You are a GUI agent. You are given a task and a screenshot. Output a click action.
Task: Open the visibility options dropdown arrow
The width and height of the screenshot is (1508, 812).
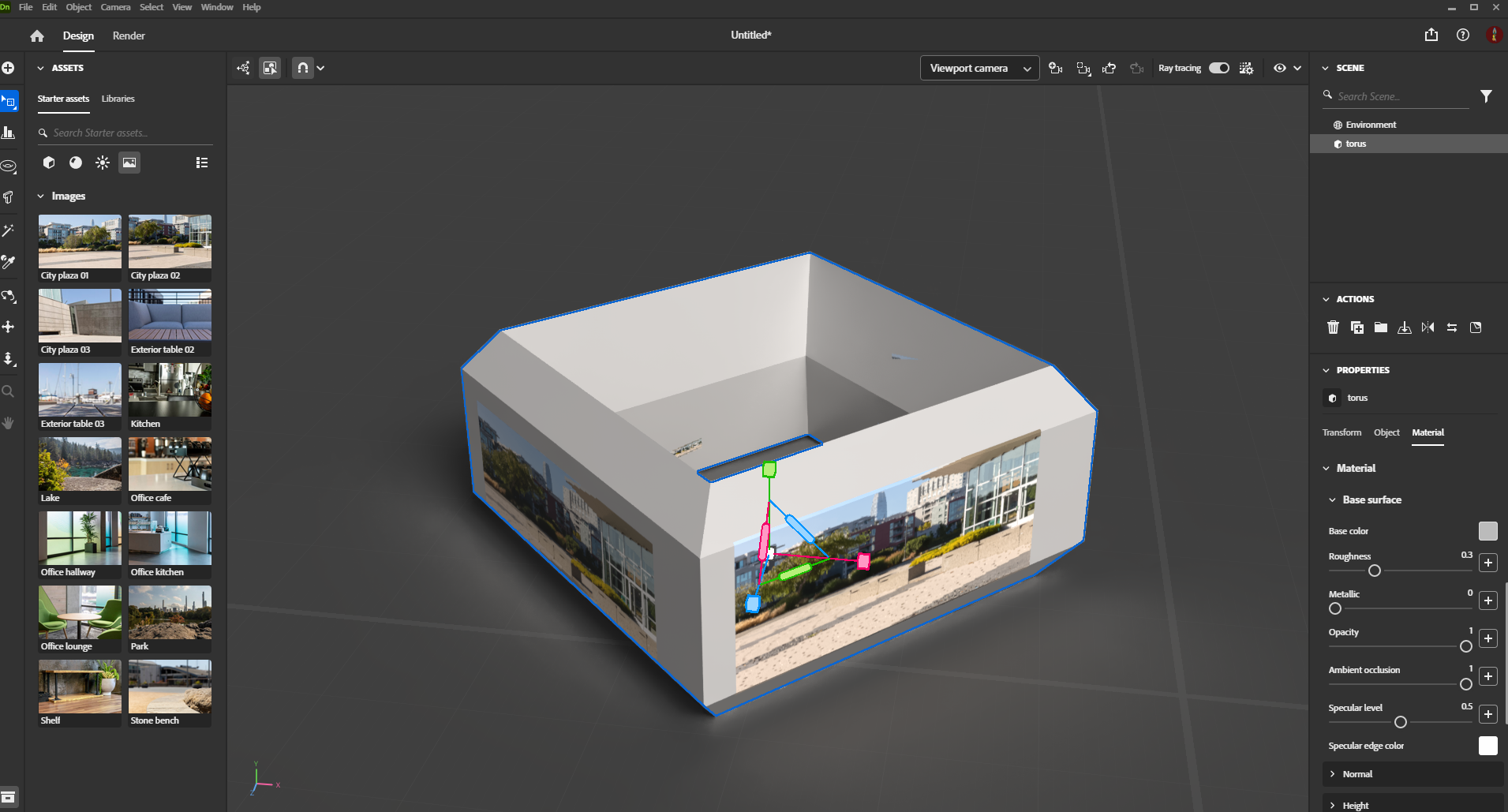pyautogui.click(x=1297, y=68)
